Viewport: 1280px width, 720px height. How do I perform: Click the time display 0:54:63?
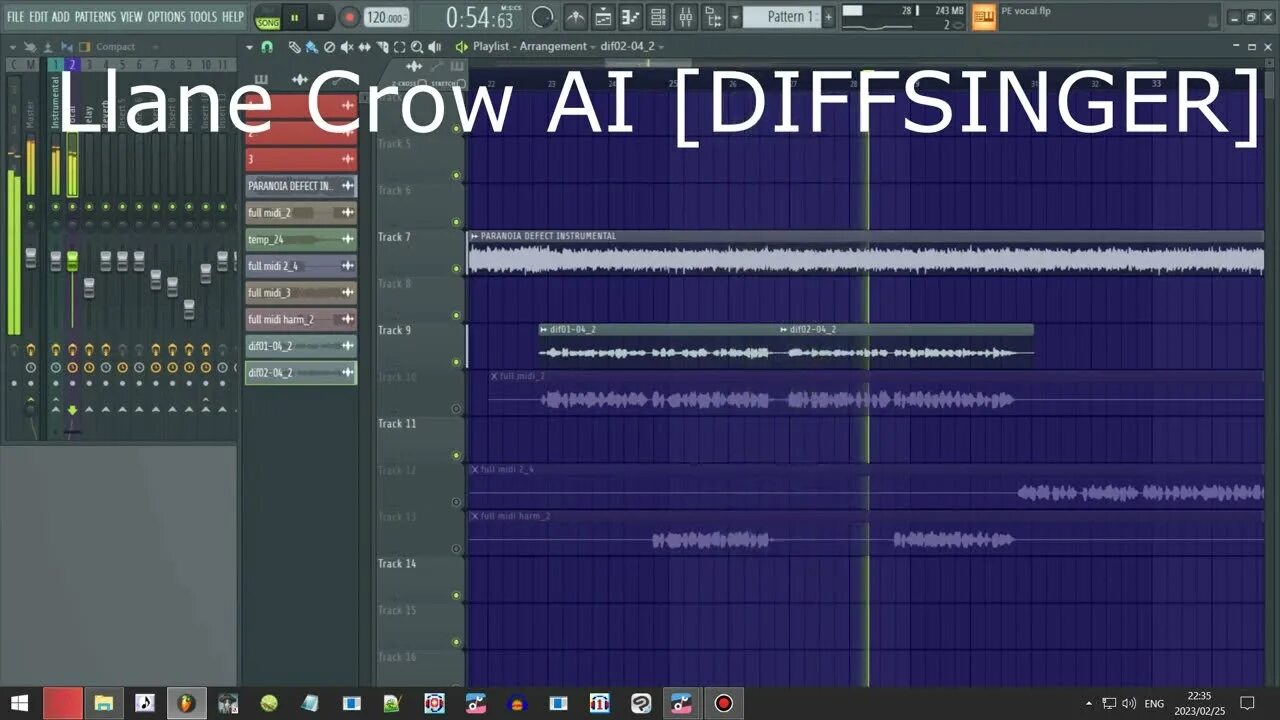click(480, 17)
